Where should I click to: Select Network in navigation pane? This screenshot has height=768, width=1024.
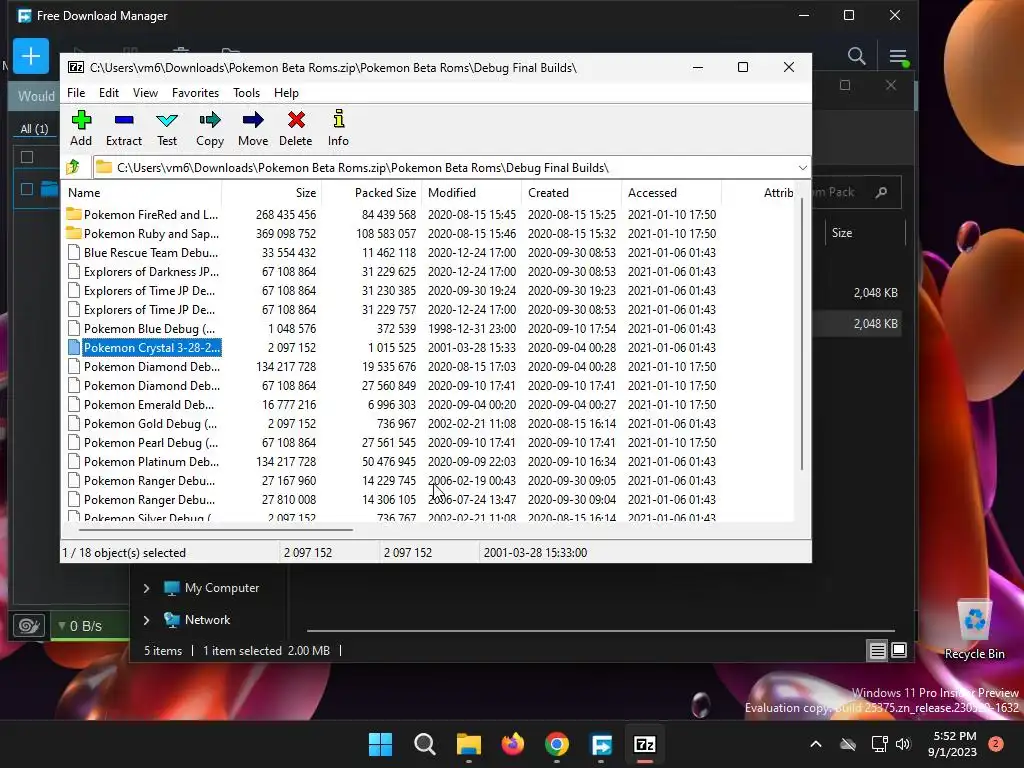coord(197,620)
